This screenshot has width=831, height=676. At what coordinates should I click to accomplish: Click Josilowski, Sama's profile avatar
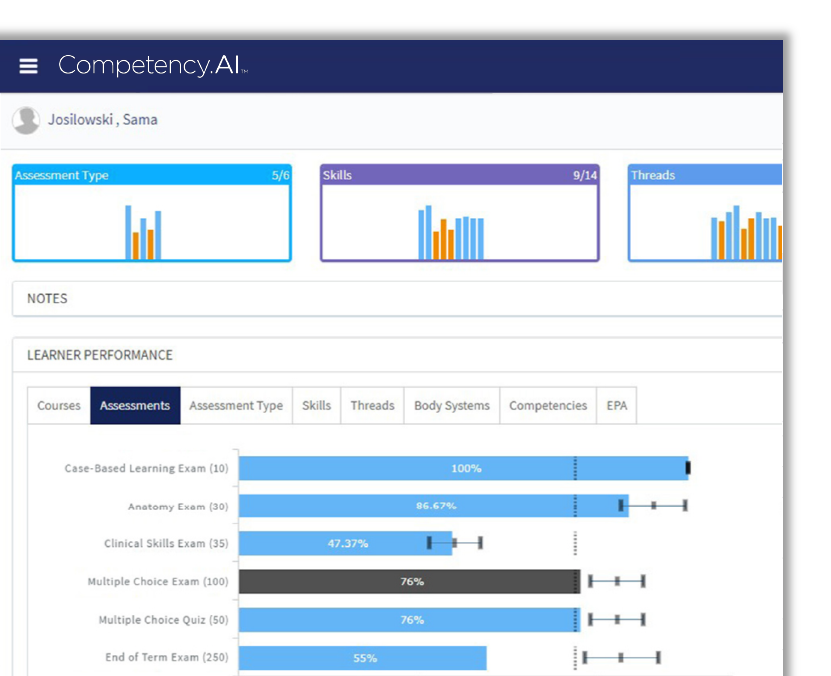point(26,119)
